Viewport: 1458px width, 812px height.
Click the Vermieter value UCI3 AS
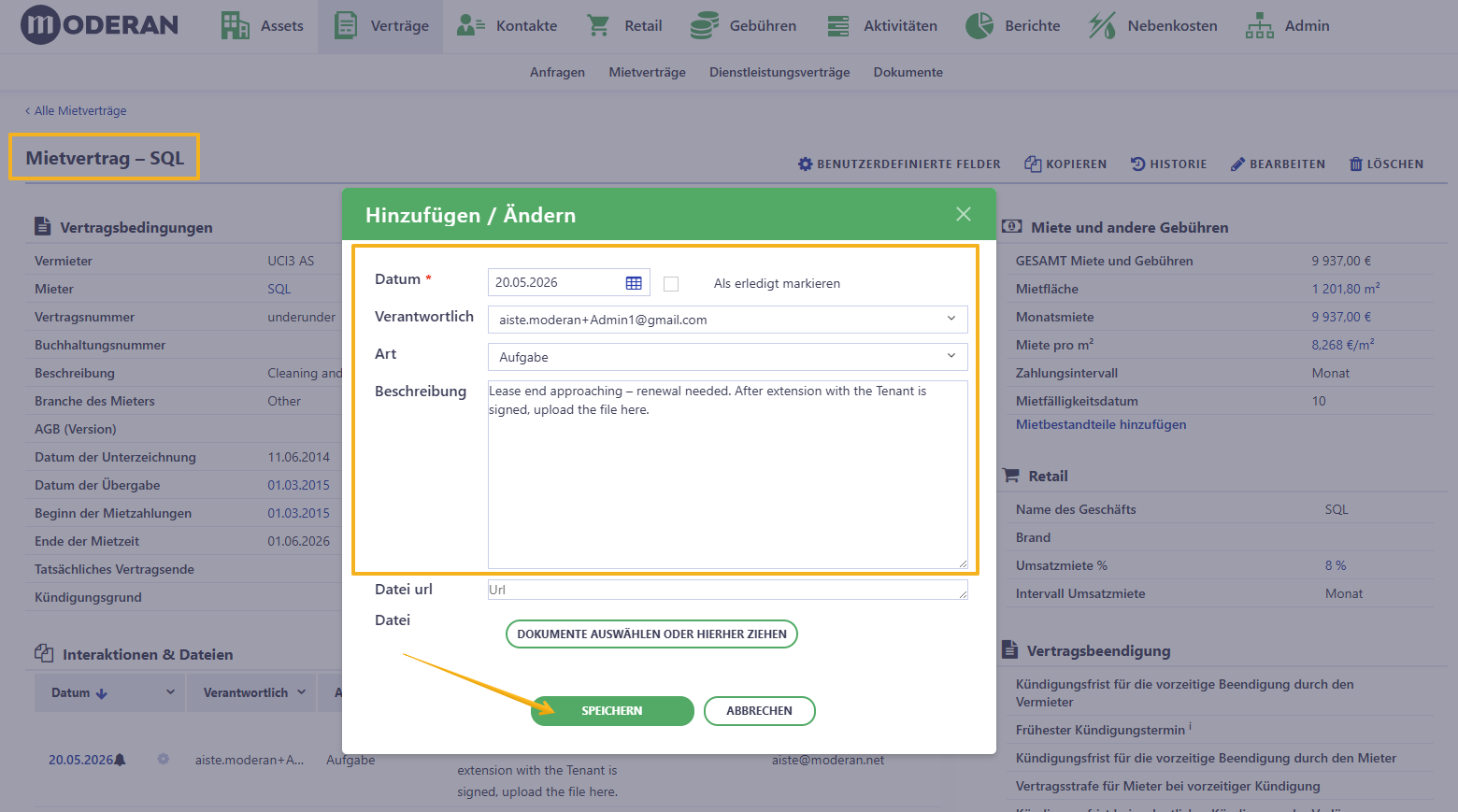291,261
